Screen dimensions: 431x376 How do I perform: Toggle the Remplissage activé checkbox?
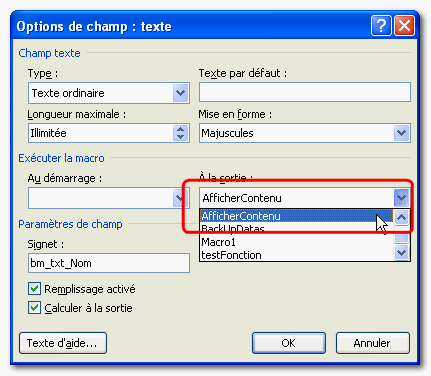(x=34, y=289)
